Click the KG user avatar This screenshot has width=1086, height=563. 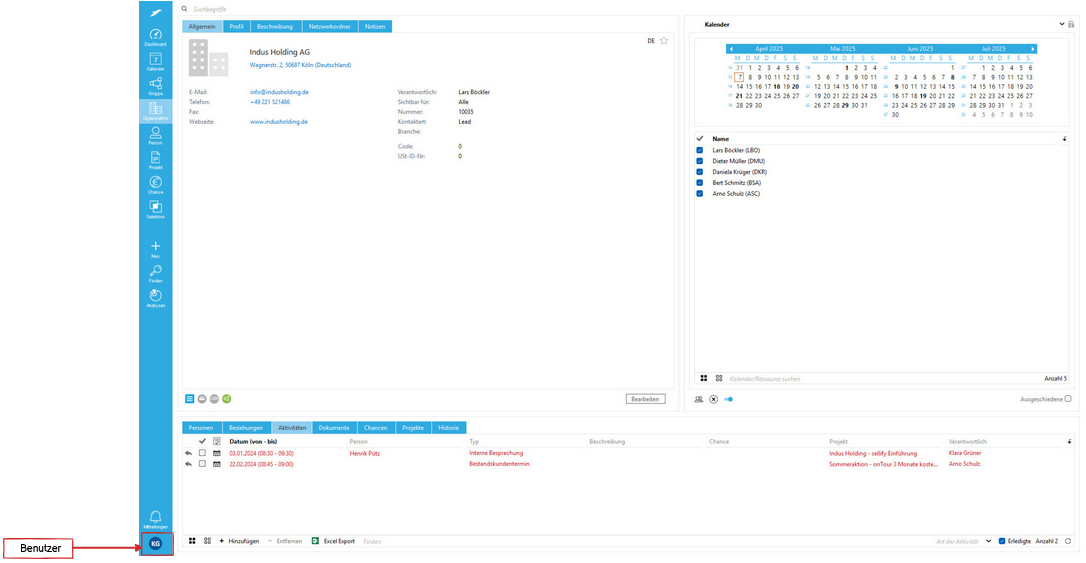click(156, 543)
